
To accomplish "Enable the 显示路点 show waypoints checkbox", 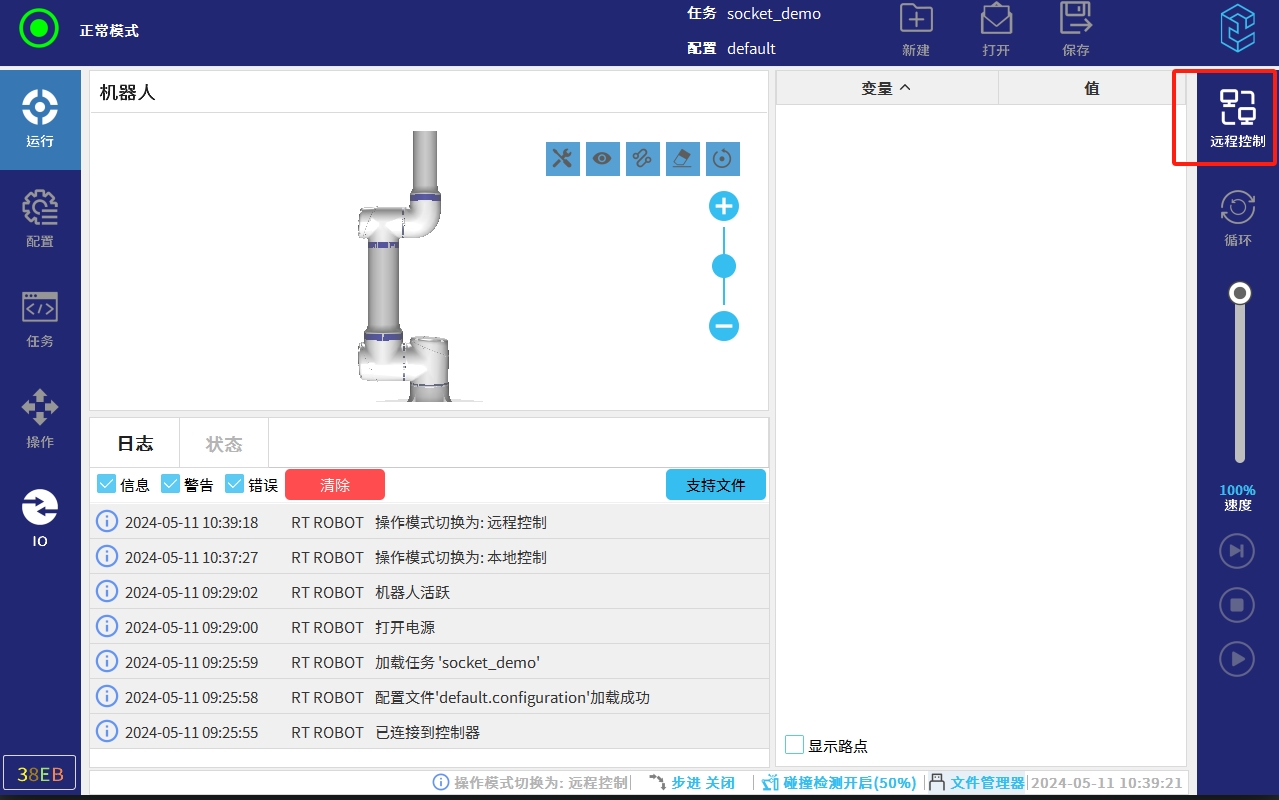I will click(x=795, y=745).
